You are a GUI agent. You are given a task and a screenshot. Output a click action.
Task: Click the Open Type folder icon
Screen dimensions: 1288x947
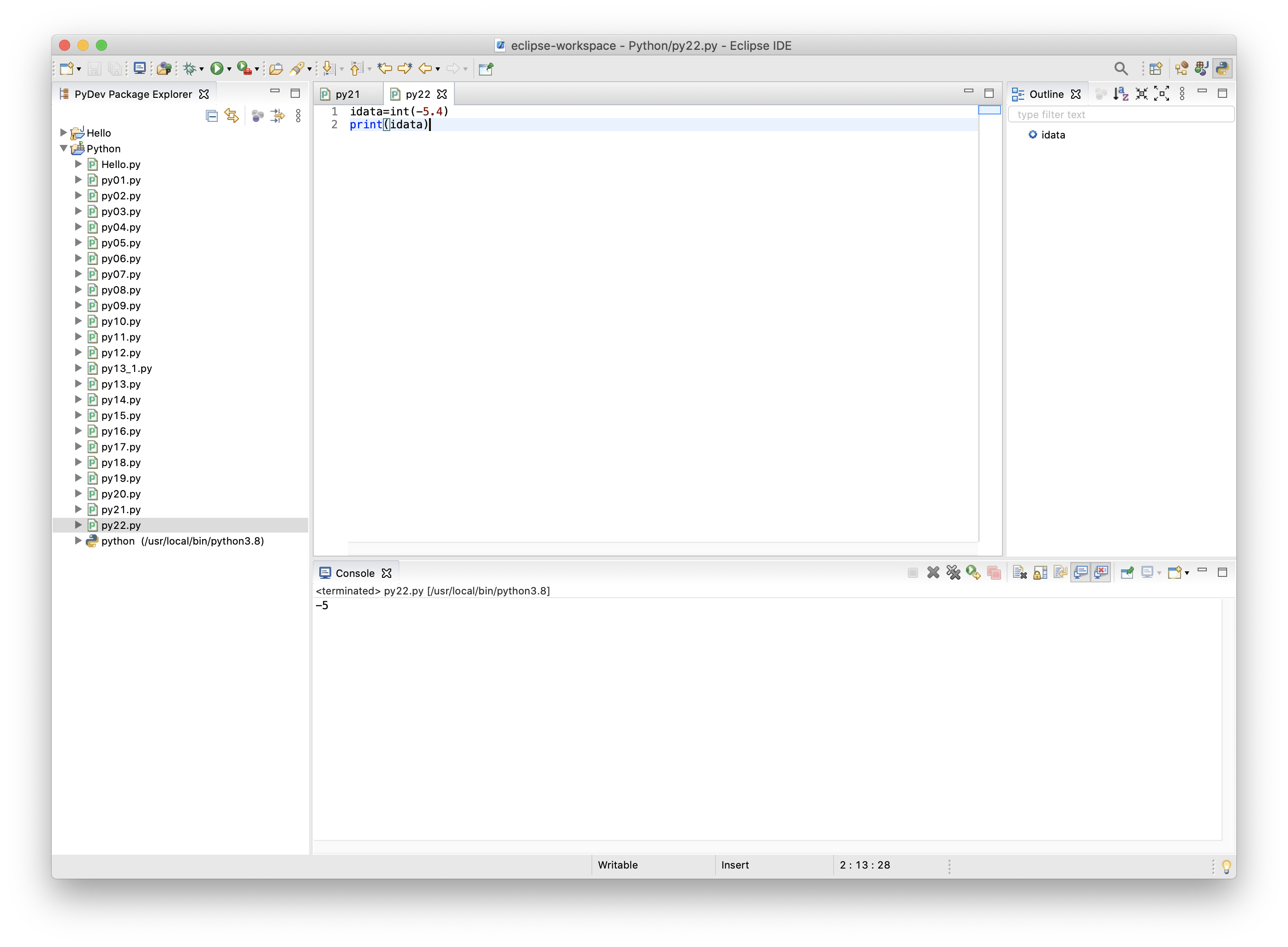click(275, 69)
